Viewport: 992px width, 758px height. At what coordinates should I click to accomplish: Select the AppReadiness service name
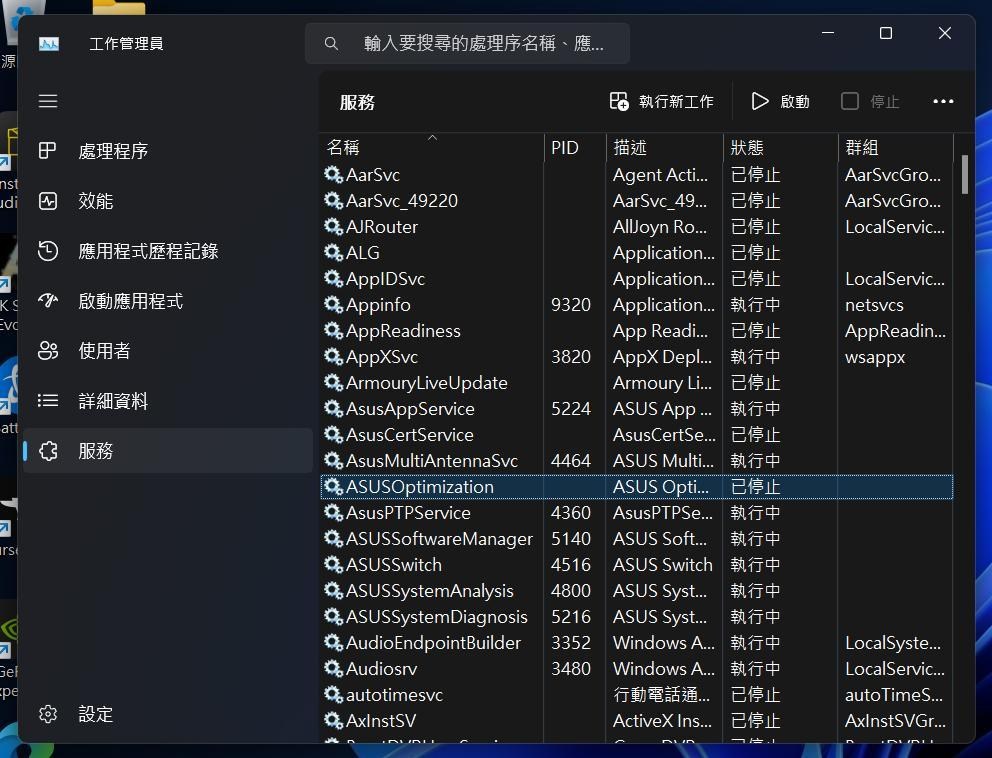click(403, 331)
